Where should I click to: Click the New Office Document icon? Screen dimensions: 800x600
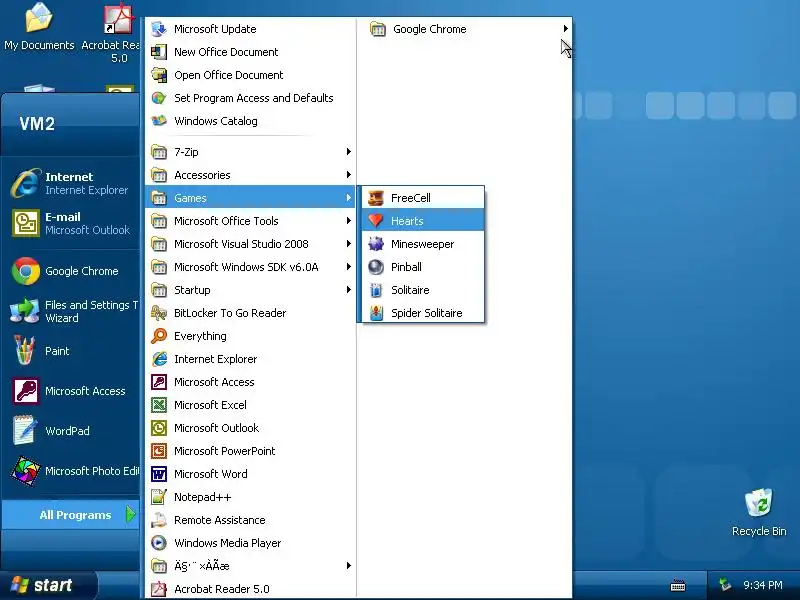[159, 52]
